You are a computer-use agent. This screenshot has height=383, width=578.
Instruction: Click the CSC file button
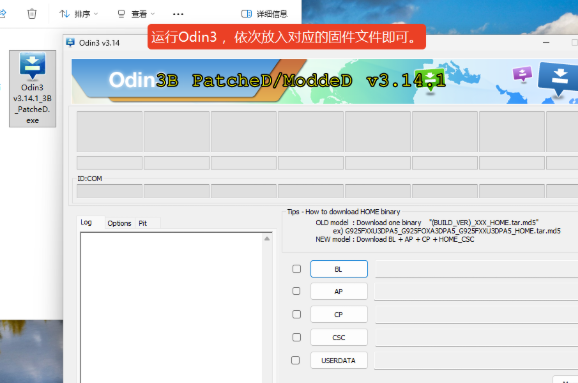(x=339, y=337)
